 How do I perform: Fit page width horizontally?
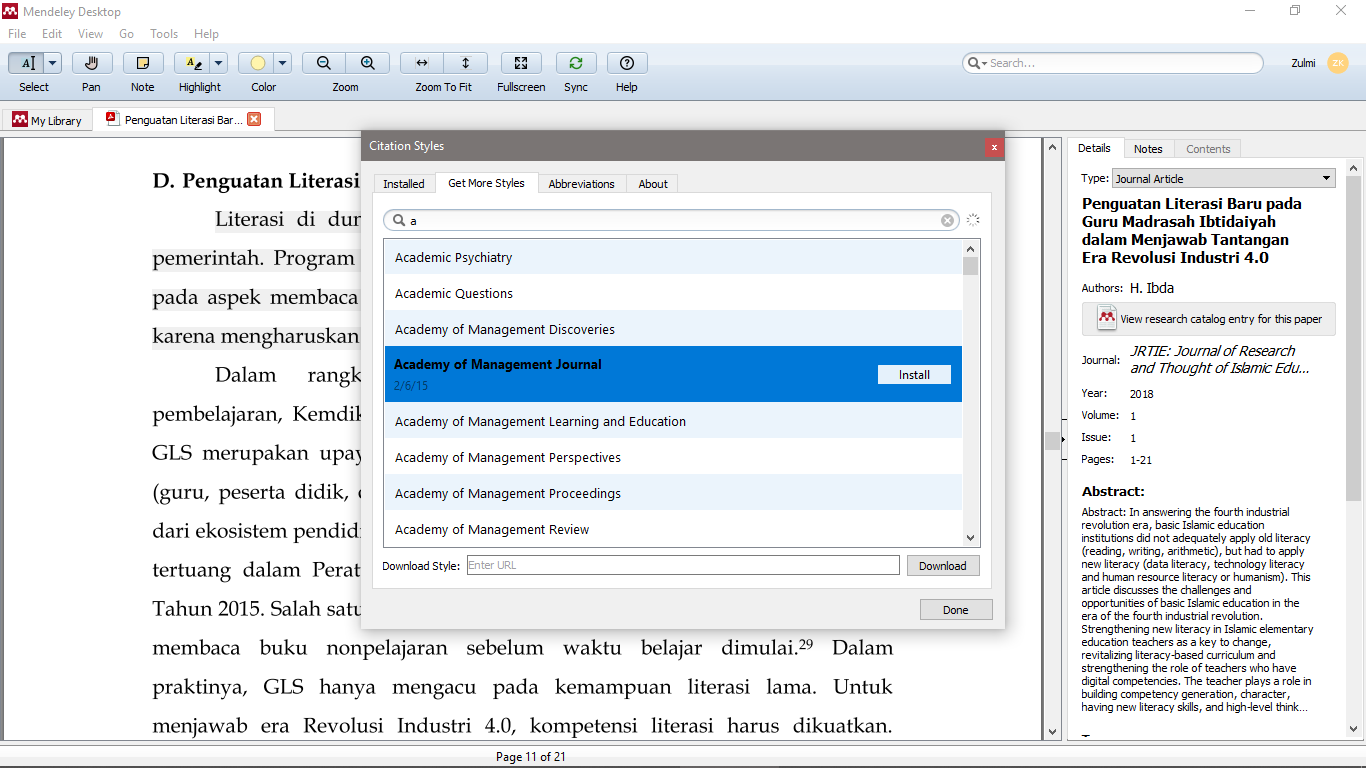point(422,63)
